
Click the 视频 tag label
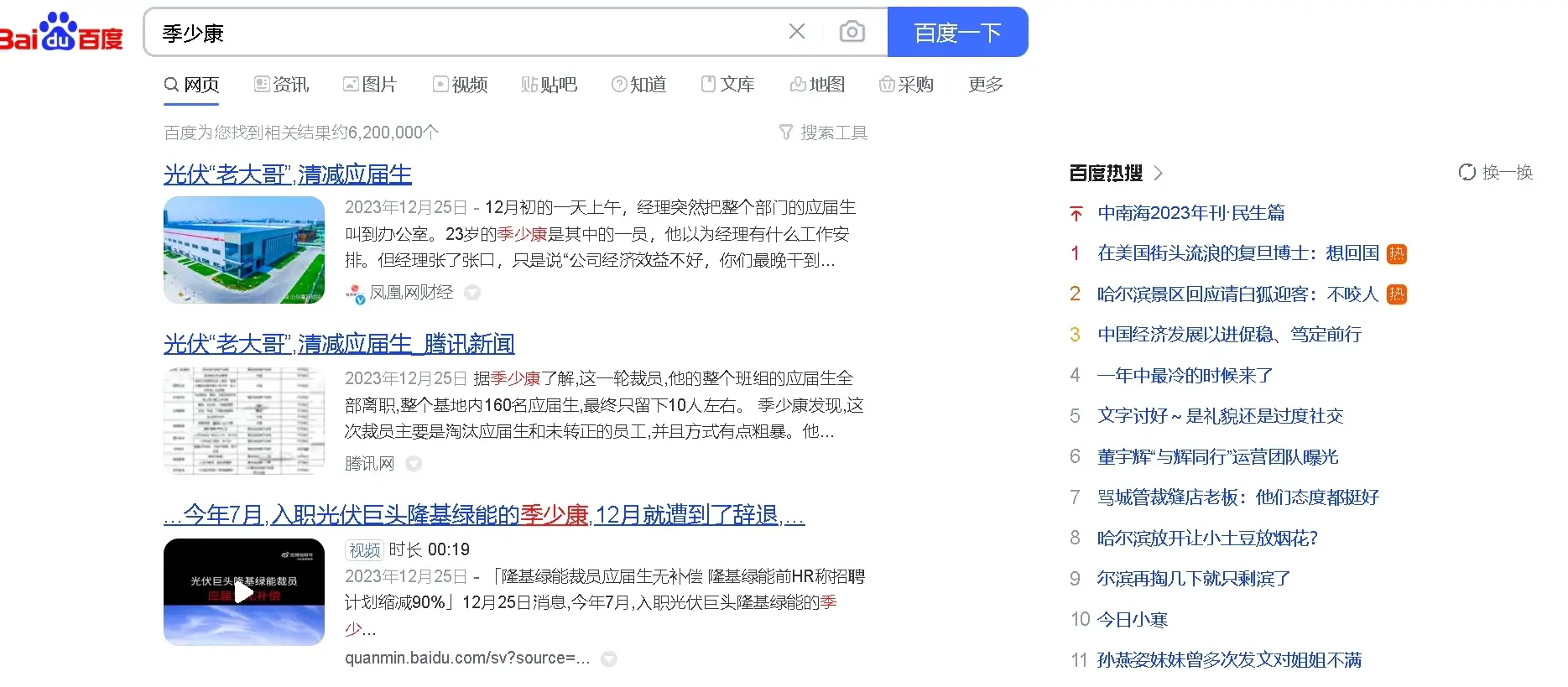[364, 550]
